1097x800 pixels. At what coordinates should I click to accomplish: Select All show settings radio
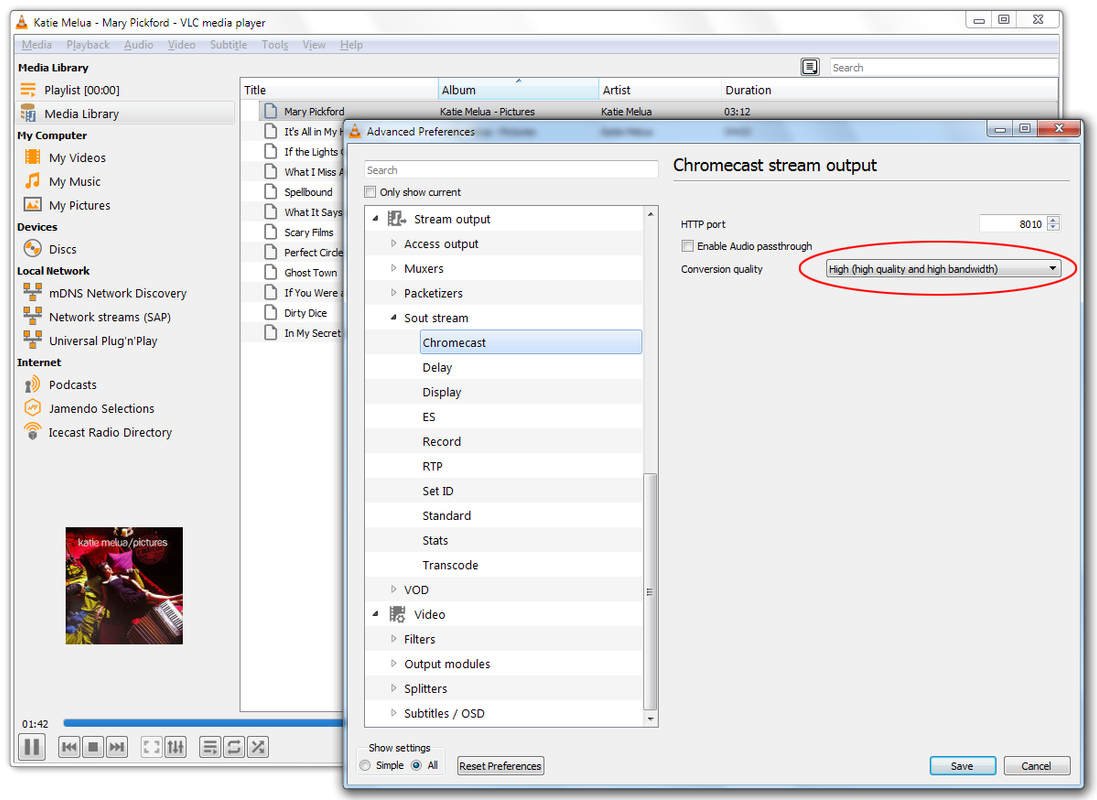(x=416, y=766)
